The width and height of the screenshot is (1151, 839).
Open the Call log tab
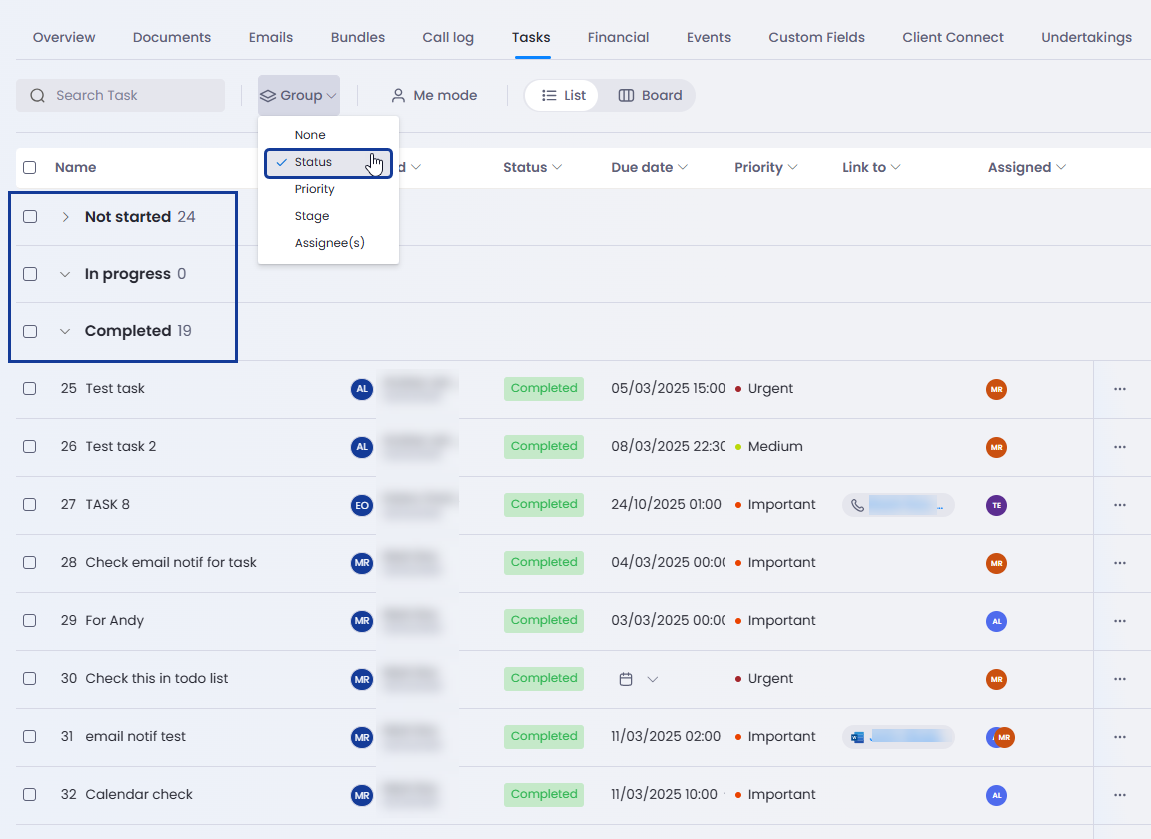click(x=448, y=37)
